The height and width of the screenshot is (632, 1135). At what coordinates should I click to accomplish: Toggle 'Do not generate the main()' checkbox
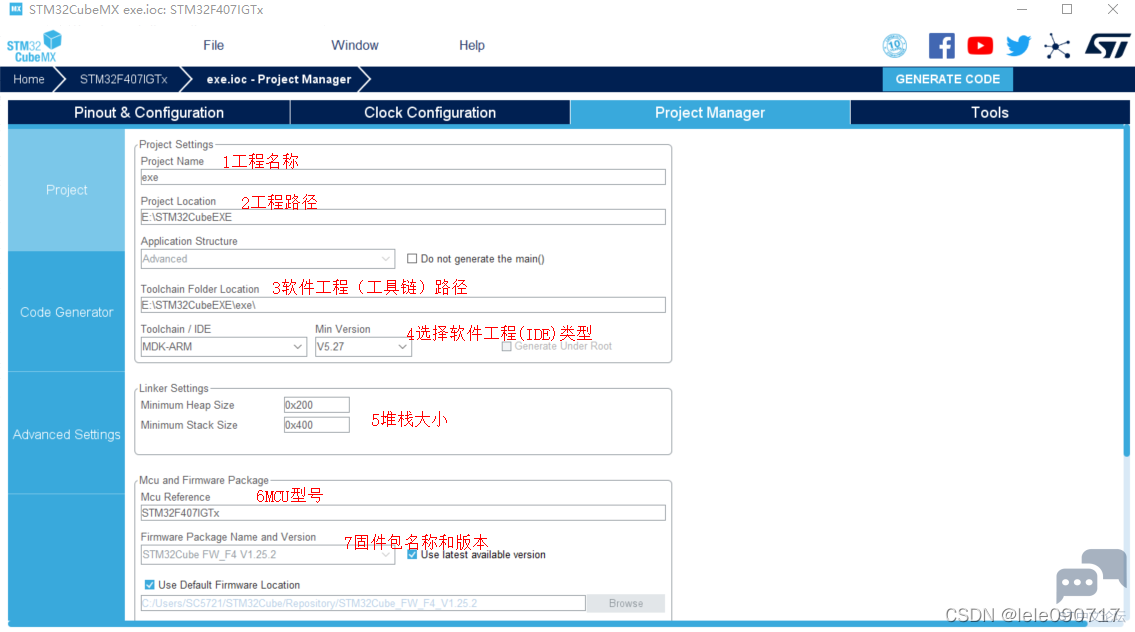(x=412, y=258)
